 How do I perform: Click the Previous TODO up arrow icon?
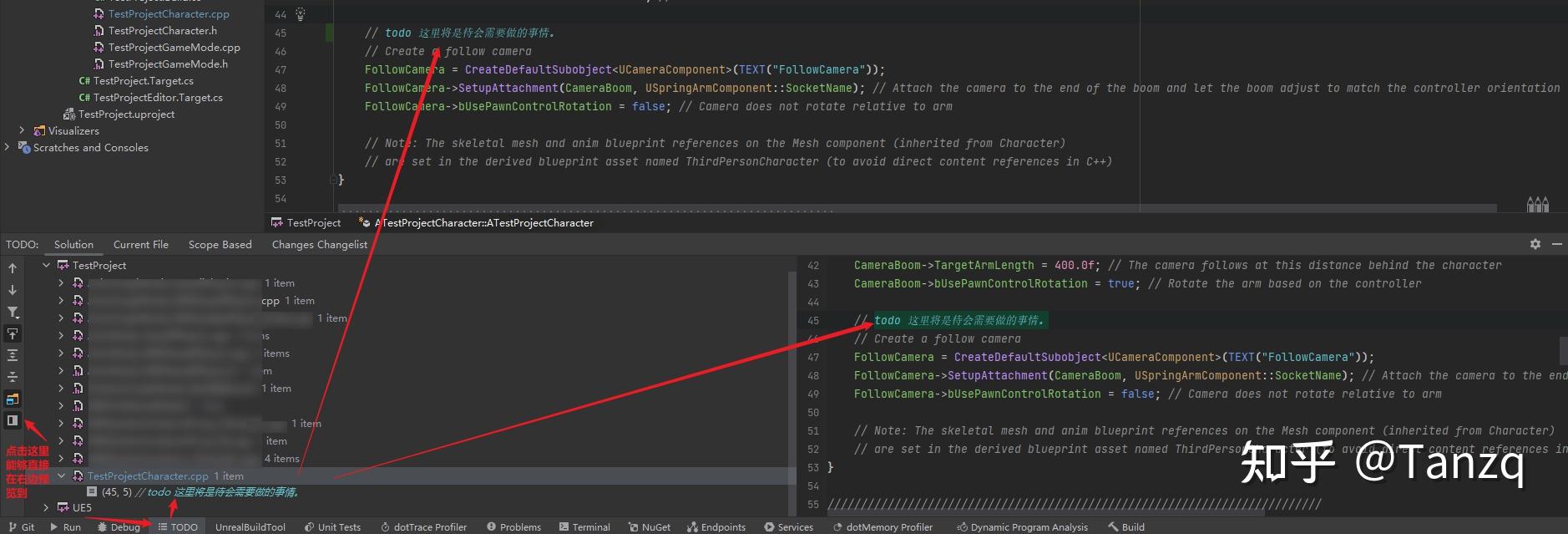point(13,268)
